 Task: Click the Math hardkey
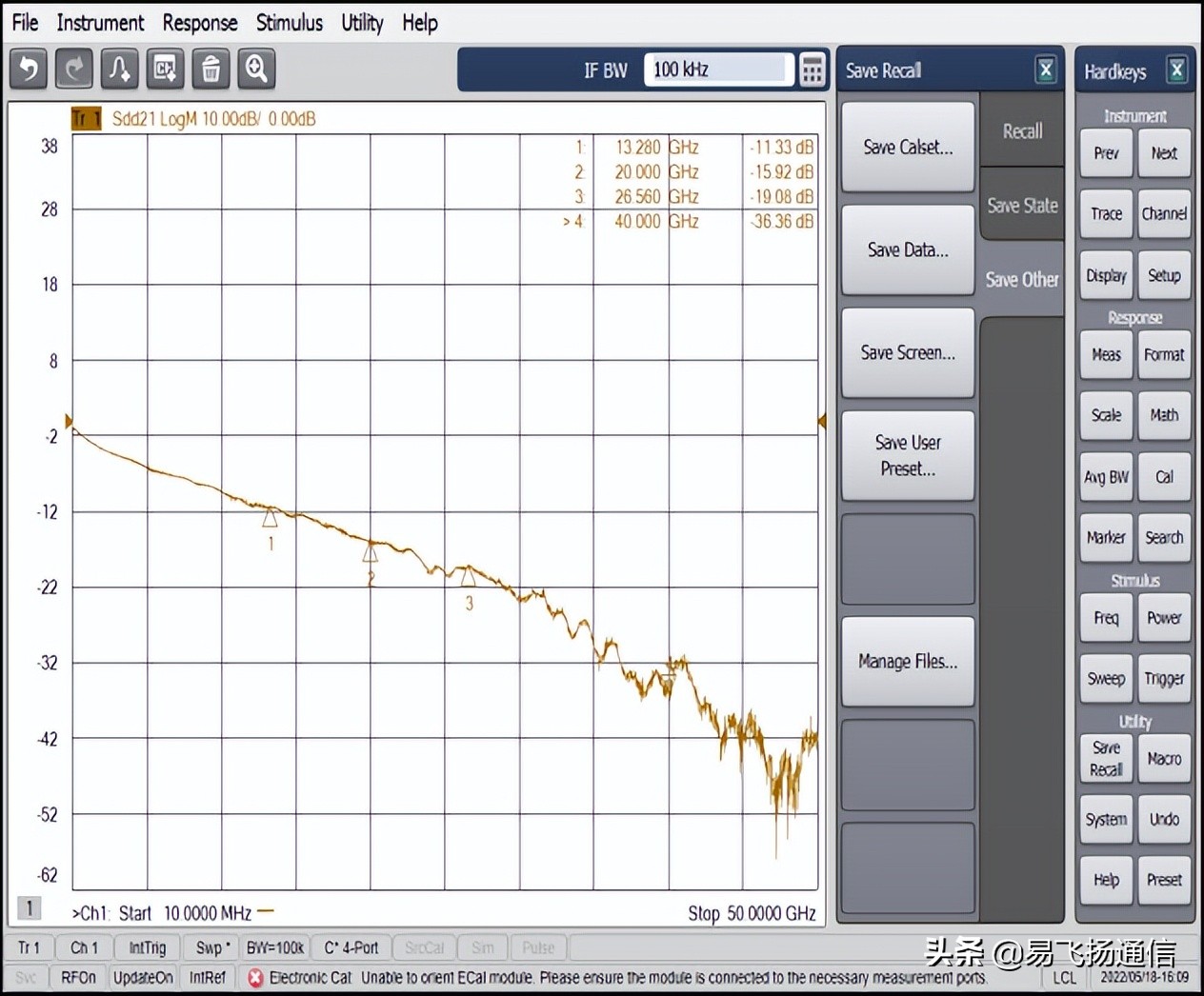pos(1164,415)
